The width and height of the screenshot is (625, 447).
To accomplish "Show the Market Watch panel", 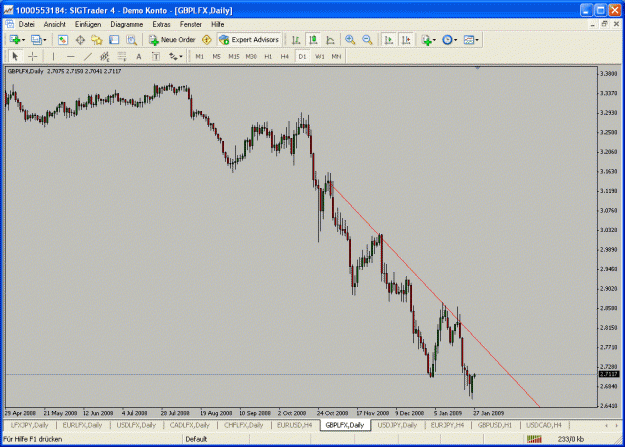I will [63, 40].
